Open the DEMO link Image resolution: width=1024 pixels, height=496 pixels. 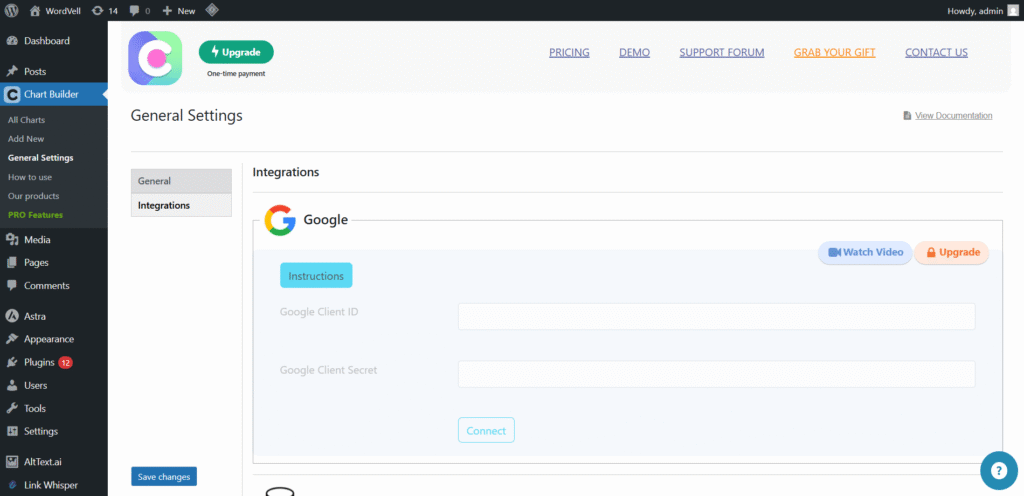click(x=634, y=53)
